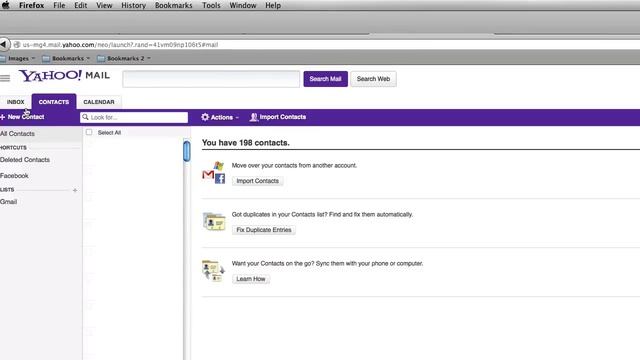
Task: Open the Gmail contact list
Action: (9, 202)
